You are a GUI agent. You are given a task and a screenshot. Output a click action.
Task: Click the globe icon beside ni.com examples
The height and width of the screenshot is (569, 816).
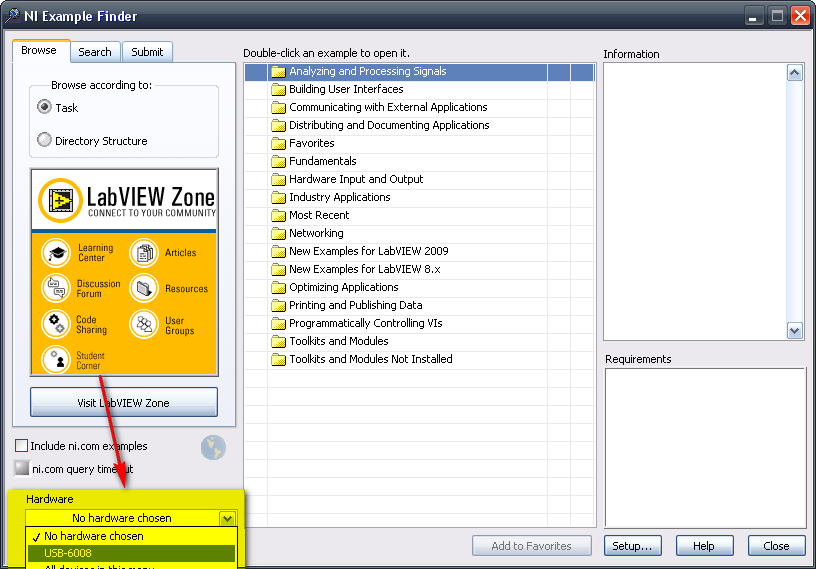pyautogui.click(x=213, y=448)
